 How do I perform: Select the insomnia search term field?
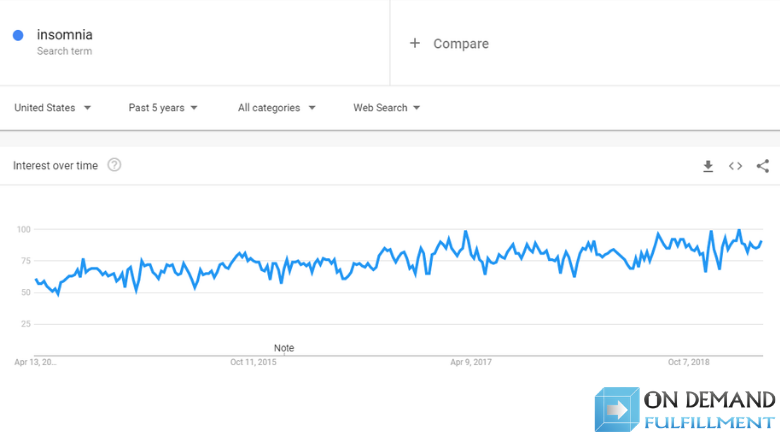(x=64, y=35)
